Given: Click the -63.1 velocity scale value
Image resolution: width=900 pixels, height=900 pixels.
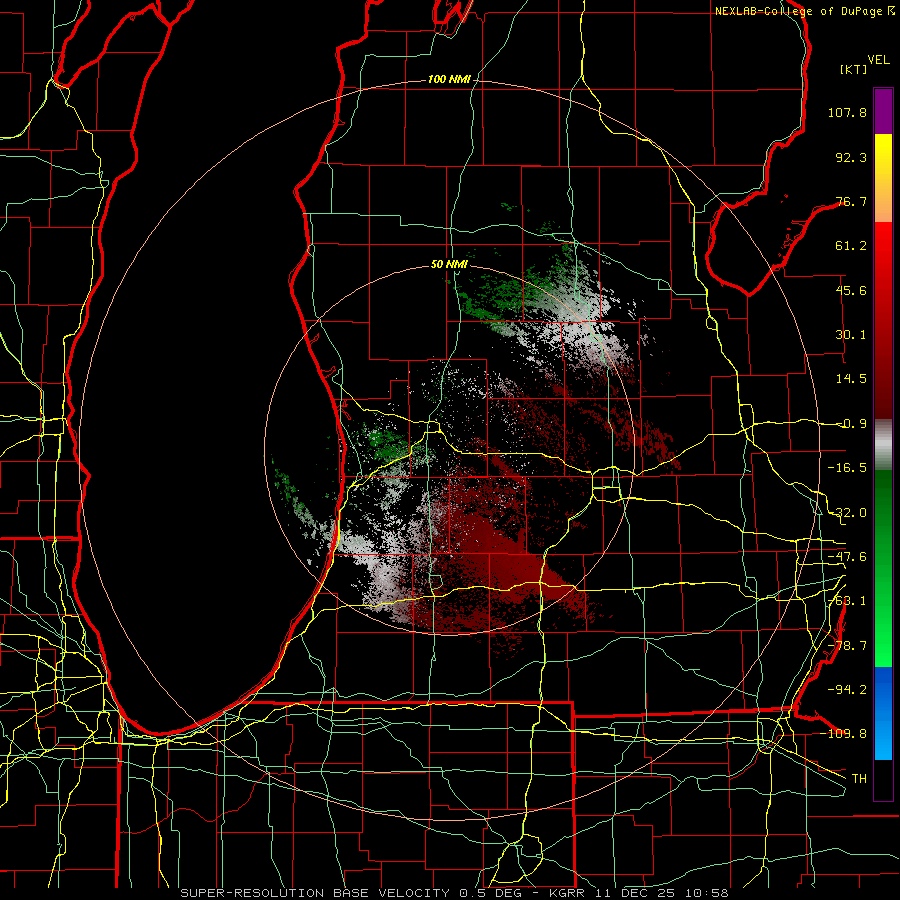Looking at the screenshot, I should pos(847,601).
